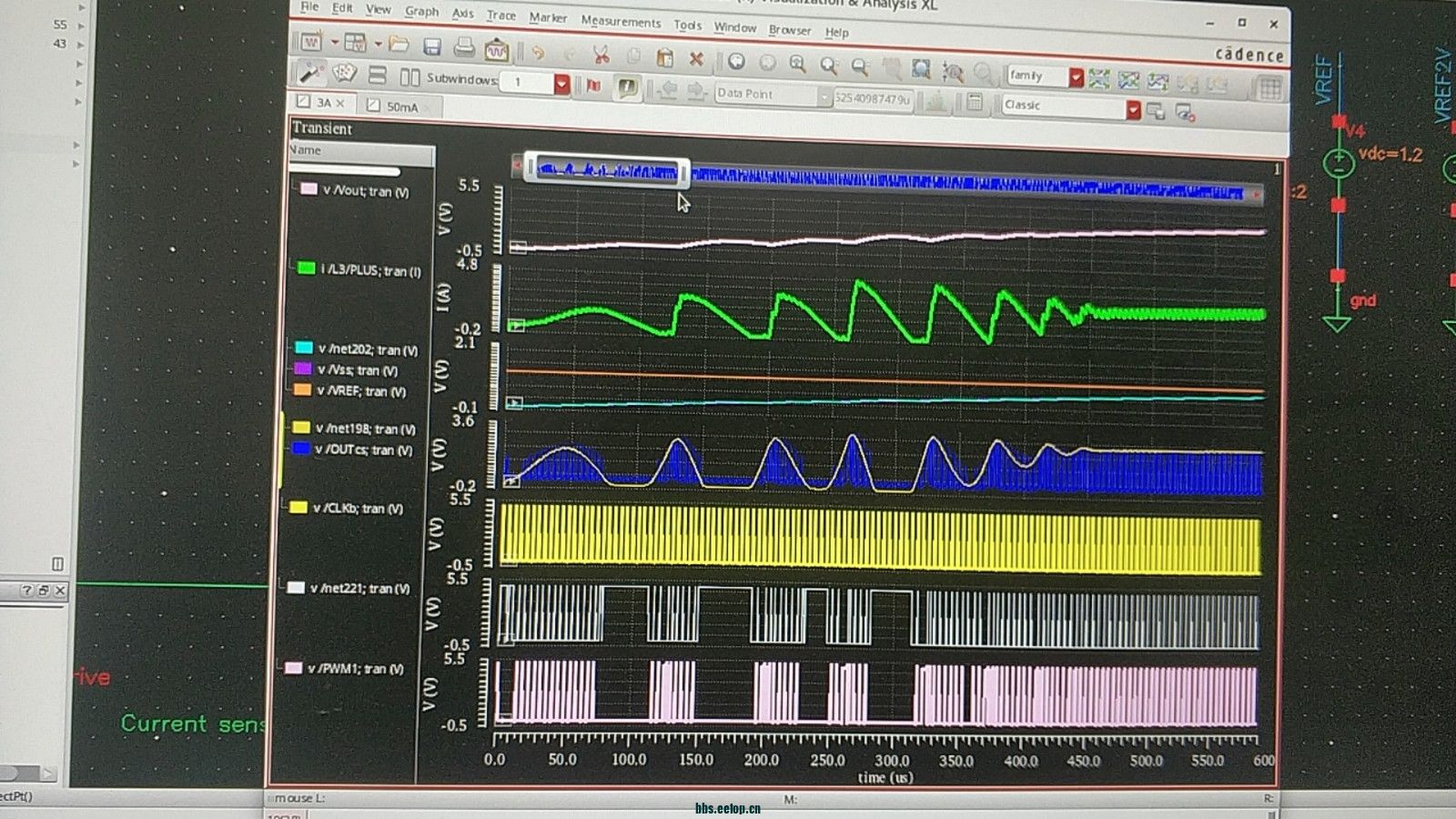Image resolution: width=1456 pixels, height=819 pixels.
Task: Open the Help menu
Action: point(836,32)
